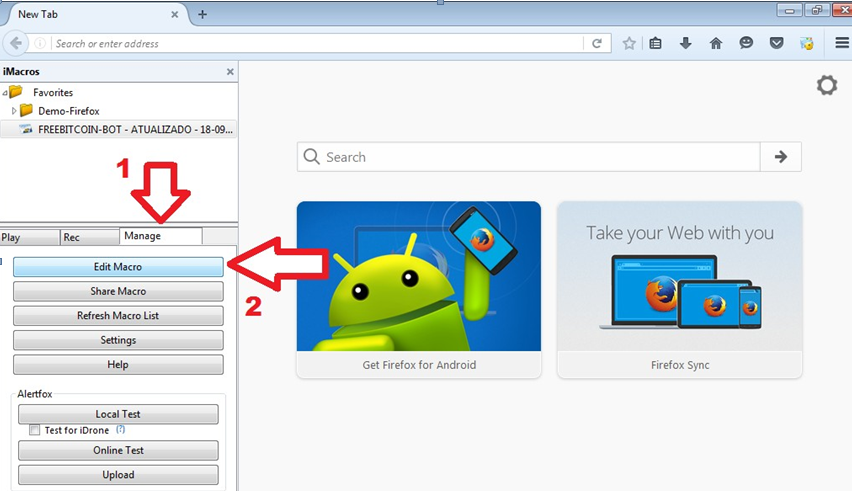Screen dimensions: 852x491
Task: Open the Hello chat smiley icon
Action: (746, 43)
